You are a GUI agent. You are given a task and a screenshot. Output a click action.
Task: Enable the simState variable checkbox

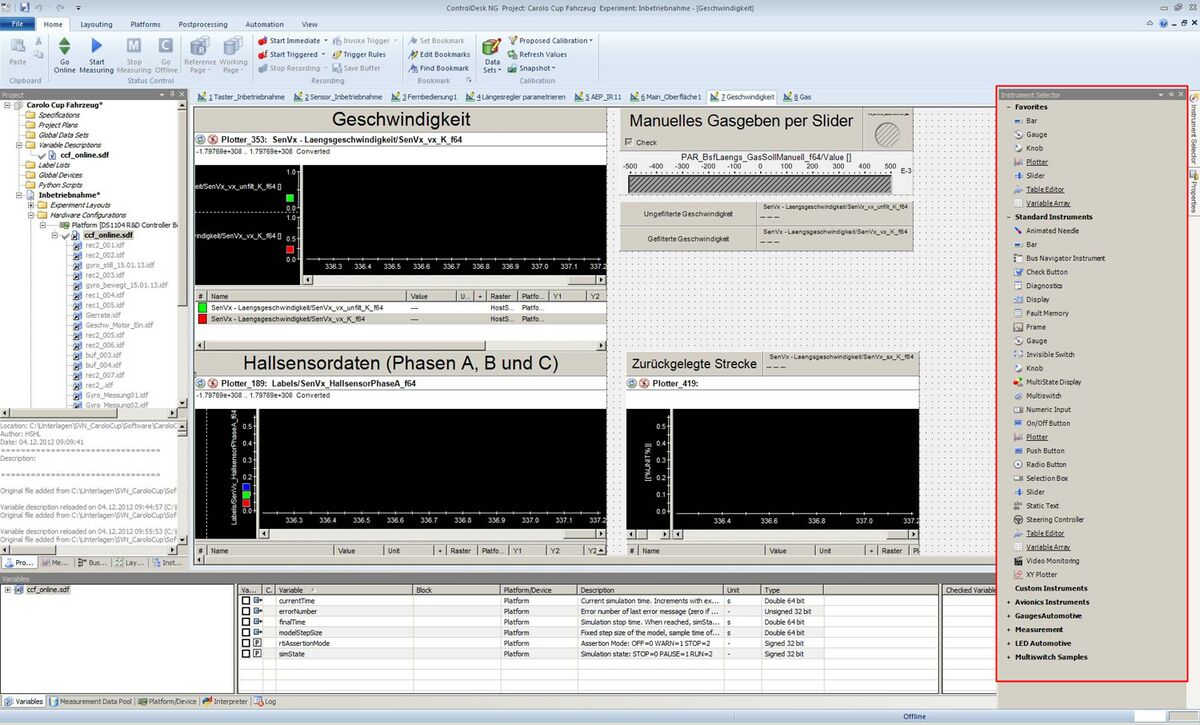click(246, 653)
